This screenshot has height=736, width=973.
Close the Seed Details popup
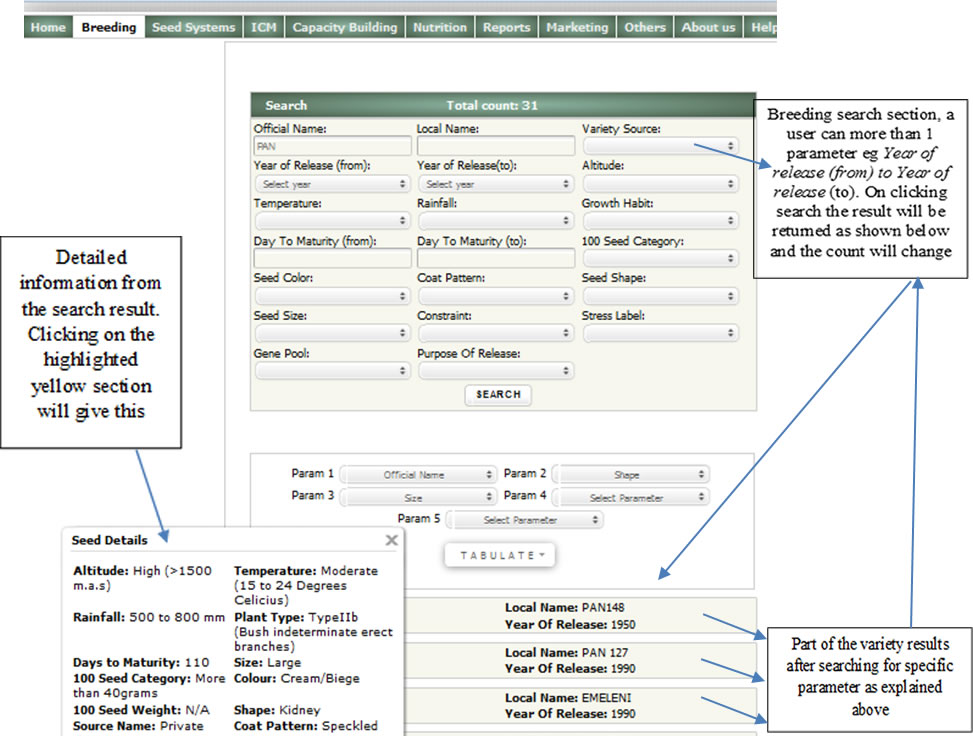coord(392,540)
